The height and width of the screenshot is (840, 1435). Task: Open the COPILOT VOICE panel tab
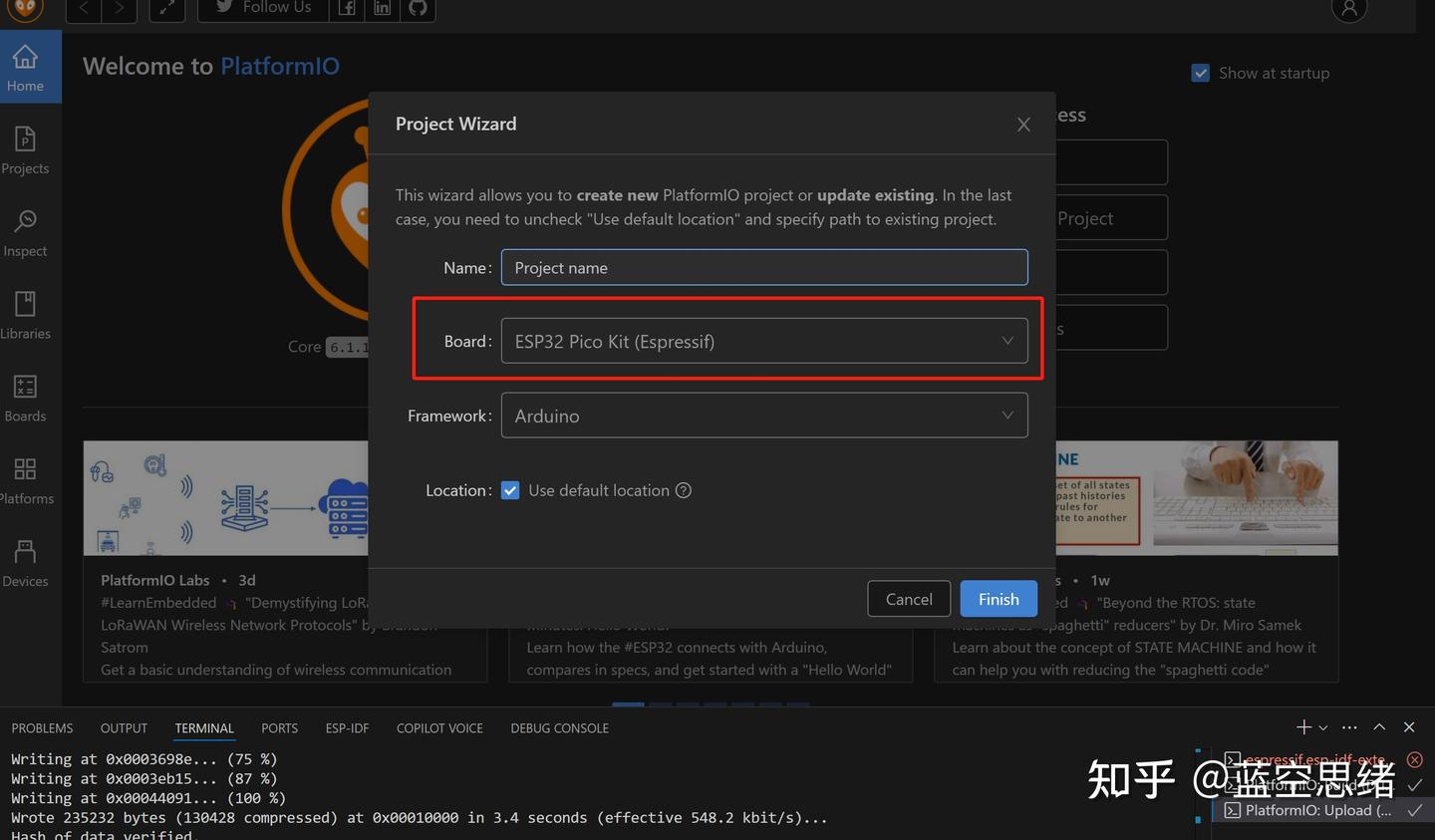439,728
